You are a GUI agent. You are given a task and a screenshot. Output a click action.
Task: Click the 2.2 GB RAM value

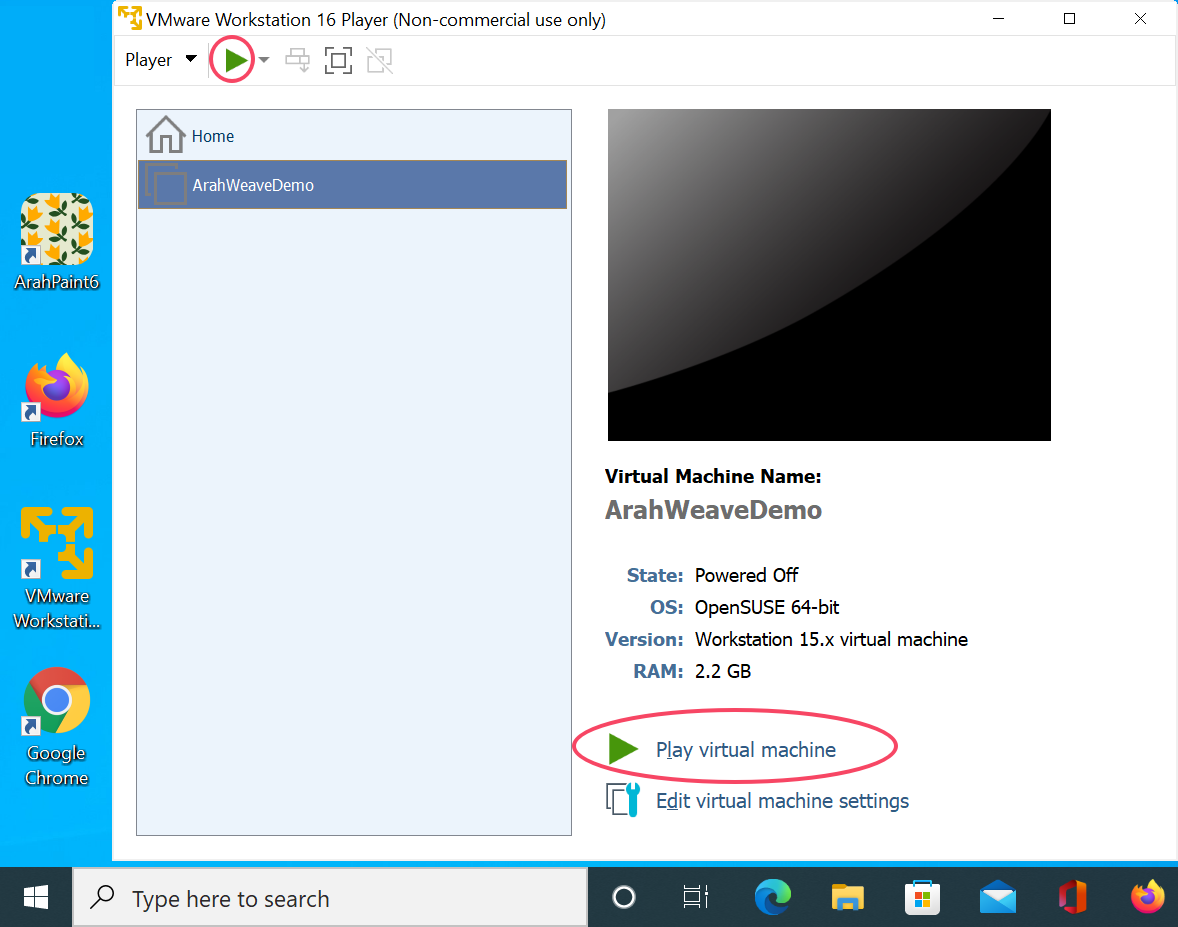click(x=723, y=671)
